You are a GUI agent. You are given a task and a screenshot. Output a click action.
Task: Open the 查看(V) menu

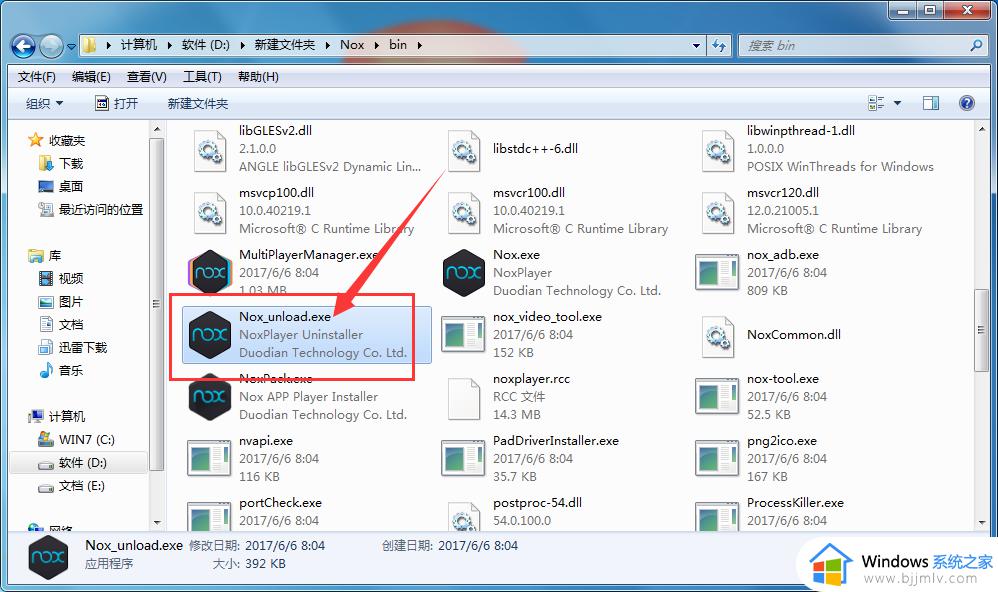(146, 76)
